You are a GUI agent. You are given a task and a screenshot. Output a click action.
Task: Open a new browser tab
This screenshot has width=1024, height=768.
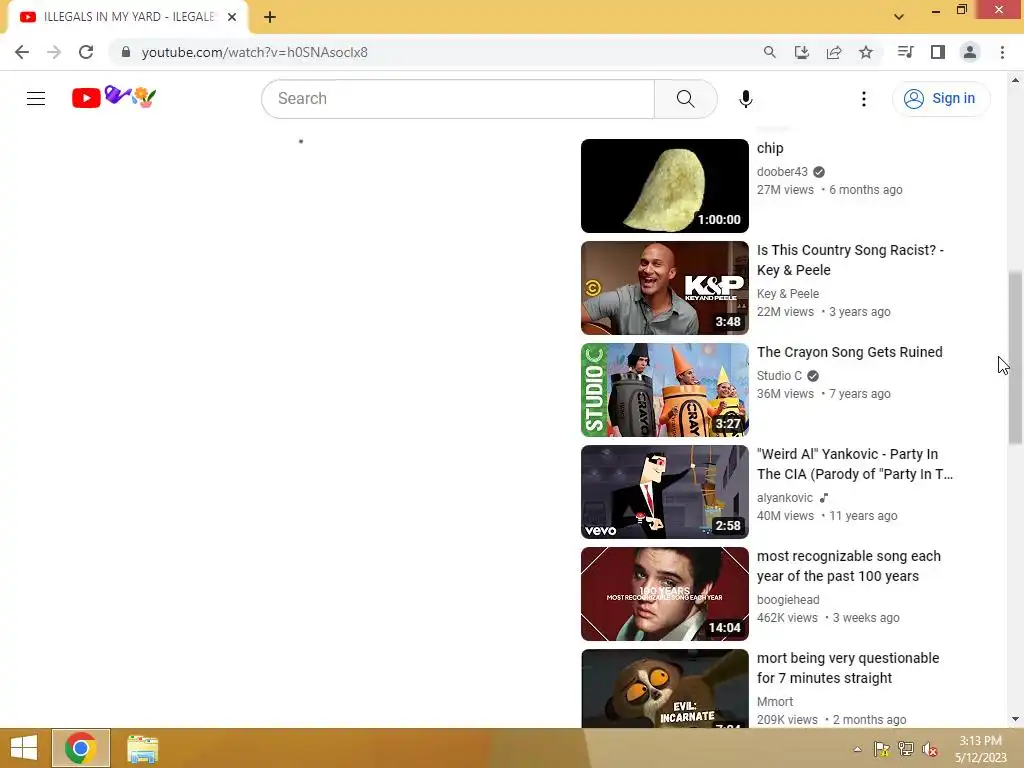pos(270,17)
